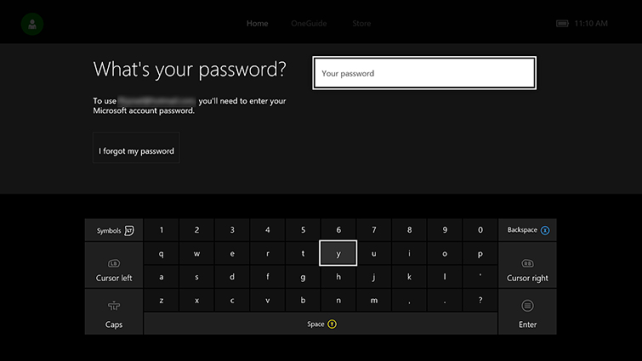Pick the c key
642x361 pixels.
[232, 300]
